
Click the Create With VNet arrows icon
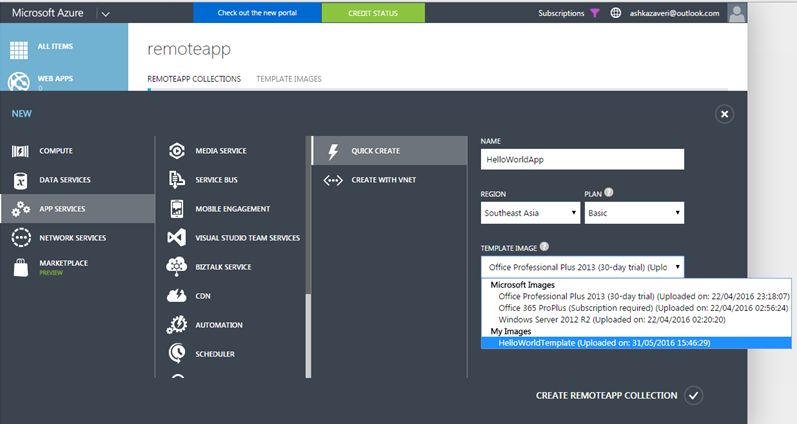[x=333, y=180]
